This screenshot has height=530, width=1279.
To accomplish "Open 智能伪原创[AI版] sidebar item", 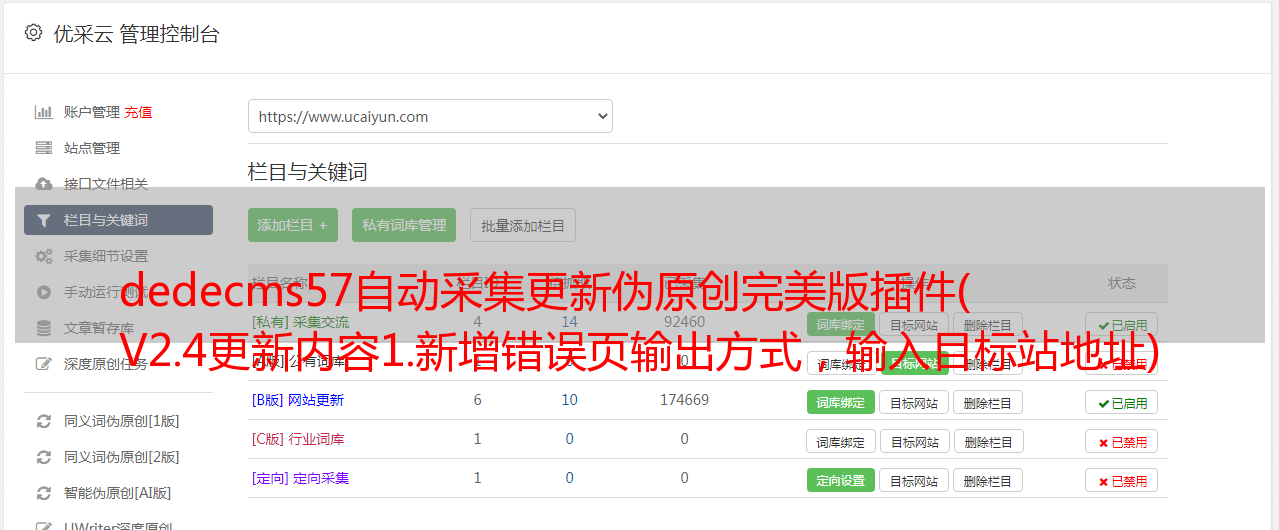I will [x=118, y=493].
